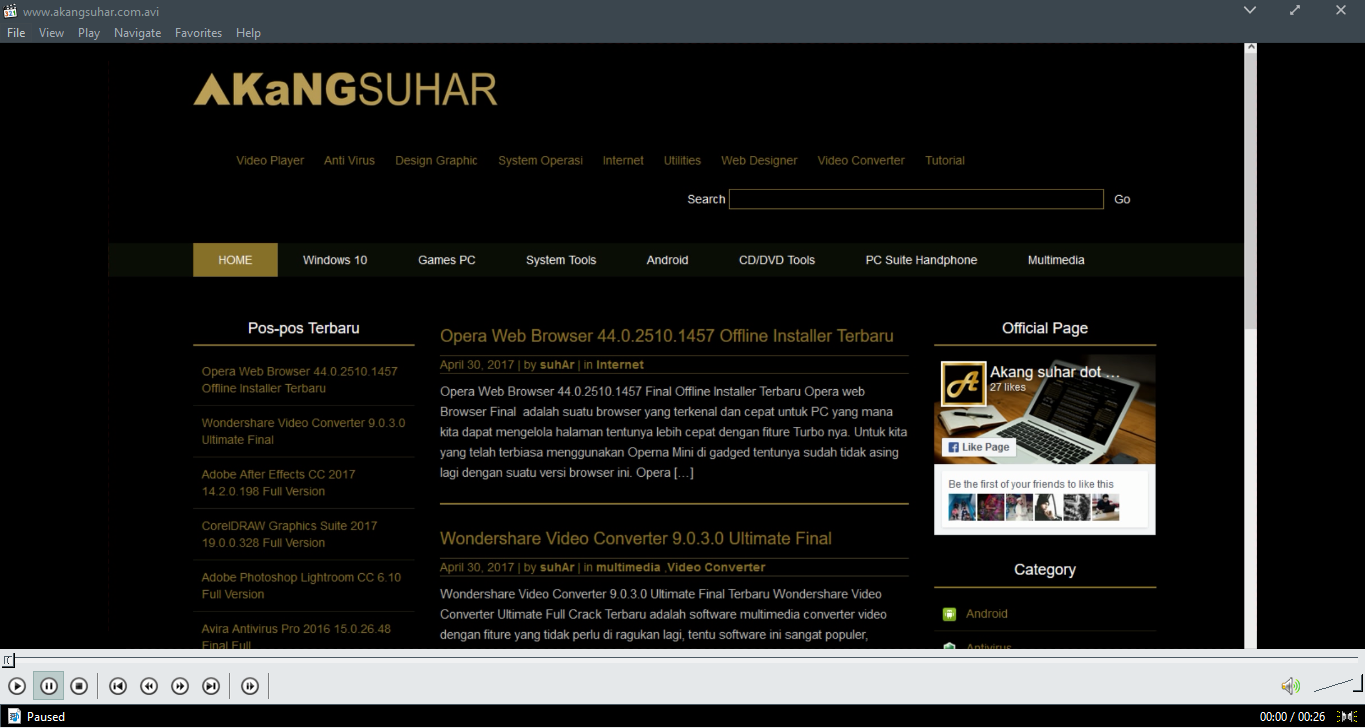The height and width of the screenshot is (728, 1365).
Task: Open the File menu
Action: point(16,33)
